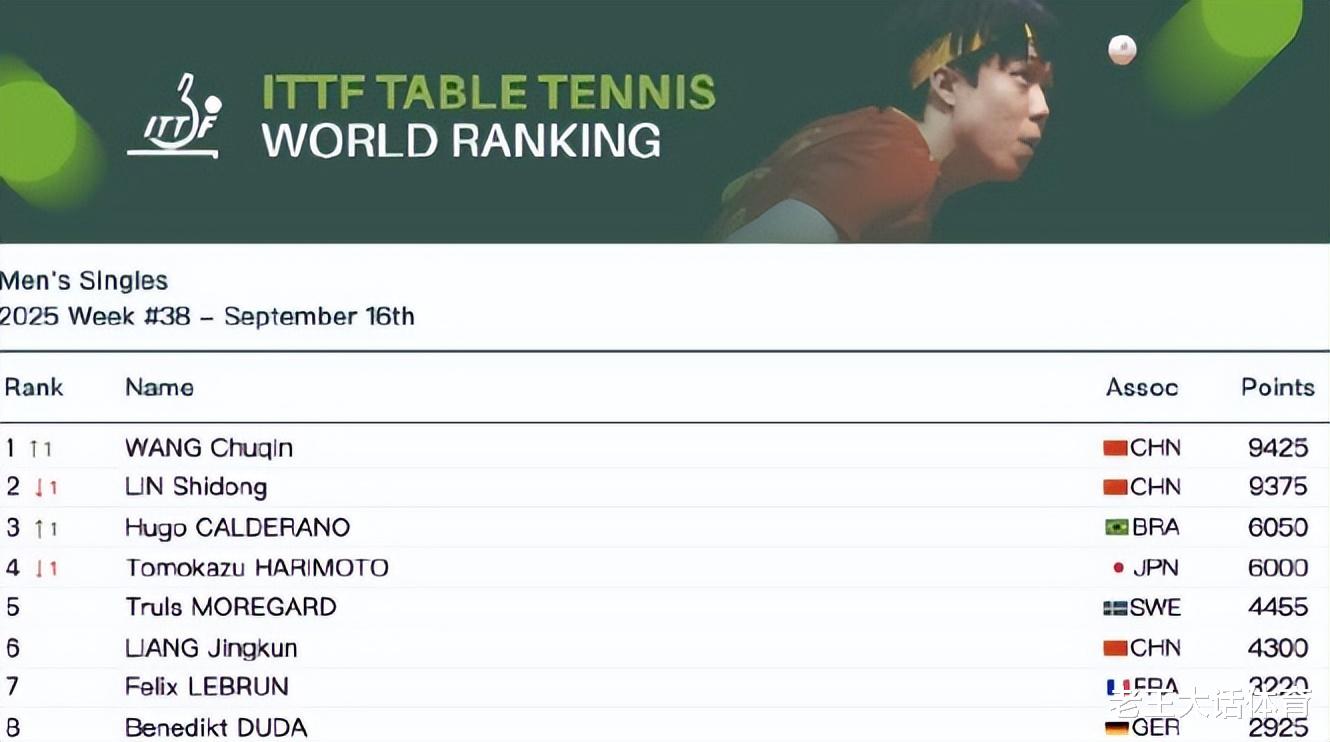Viewport: 1330px width, 742px height.
Task: Click green up arrow for rank 1
Action: (34, 449)
